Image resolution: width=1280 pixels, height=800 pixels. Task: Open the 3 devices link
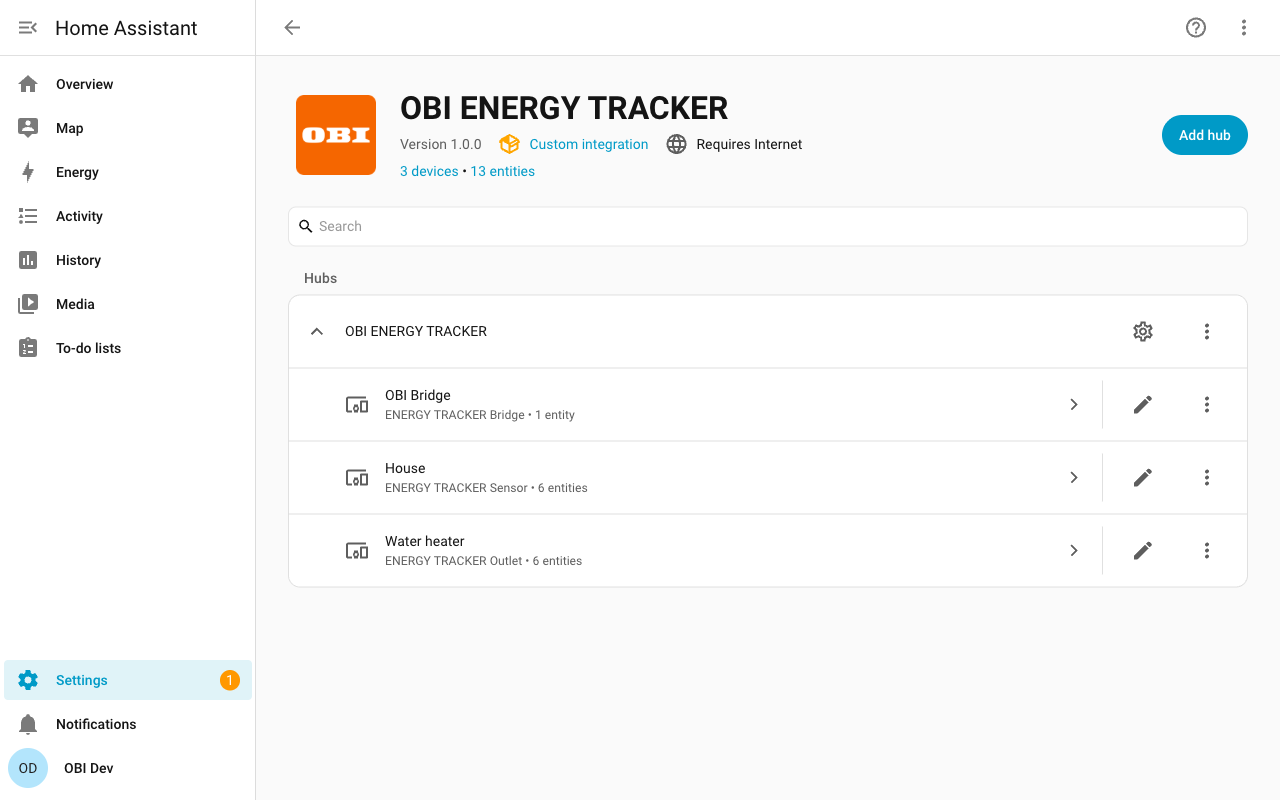coord(429,171)
